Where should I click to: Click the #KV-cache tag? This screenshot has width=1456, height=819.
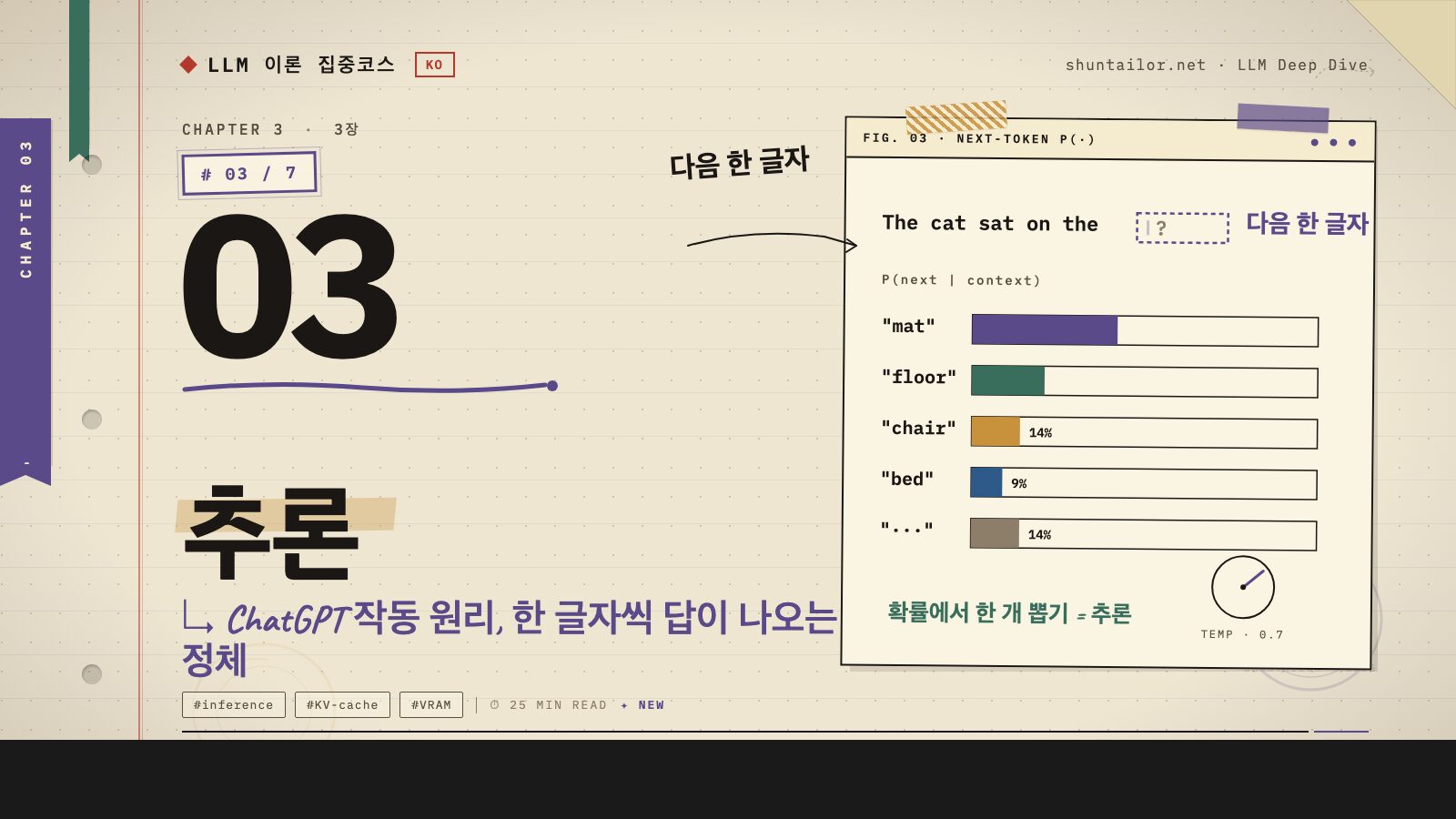pos(342,705)
